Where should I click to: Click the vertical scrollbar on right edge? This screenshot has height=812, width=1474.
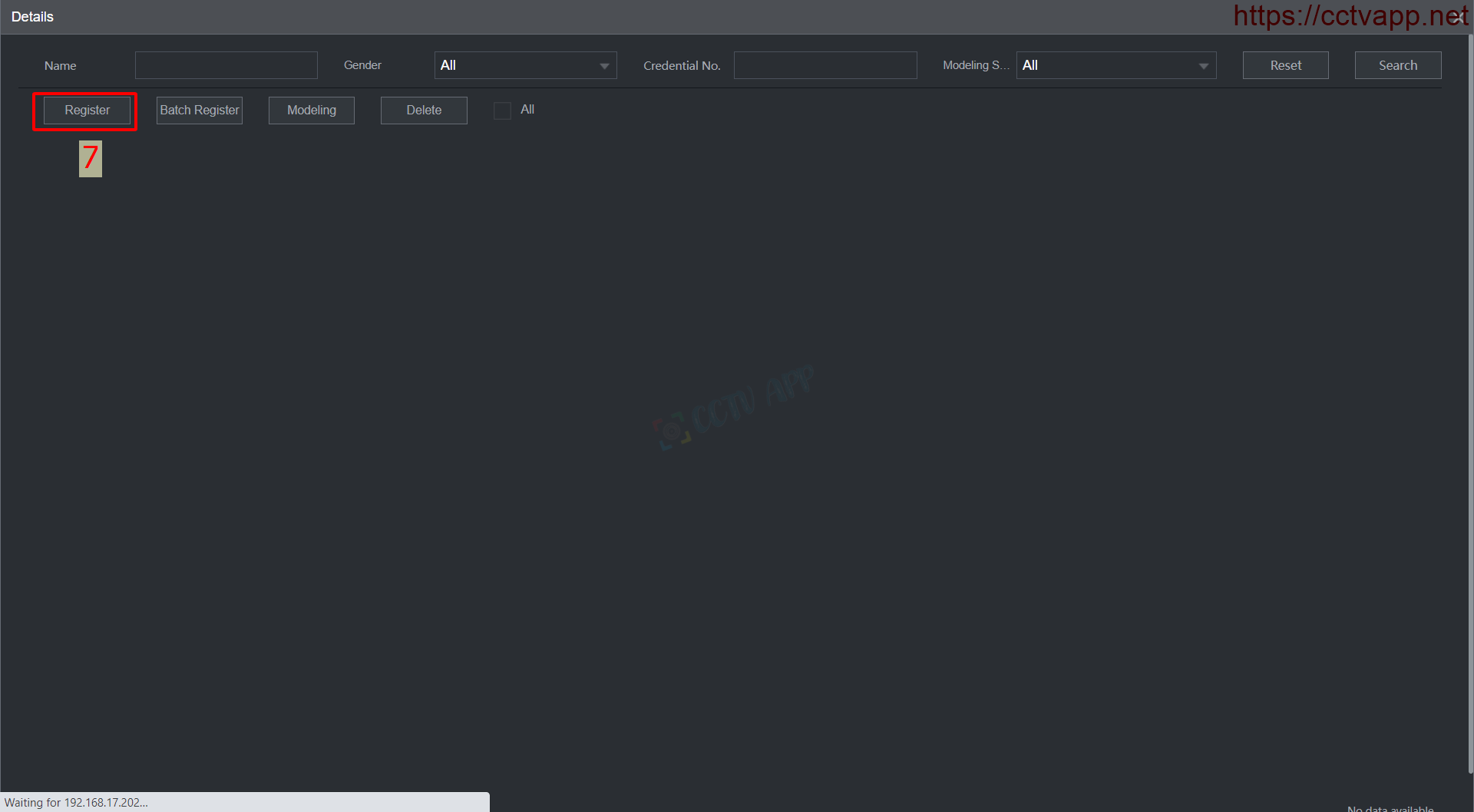[1469, 384]
